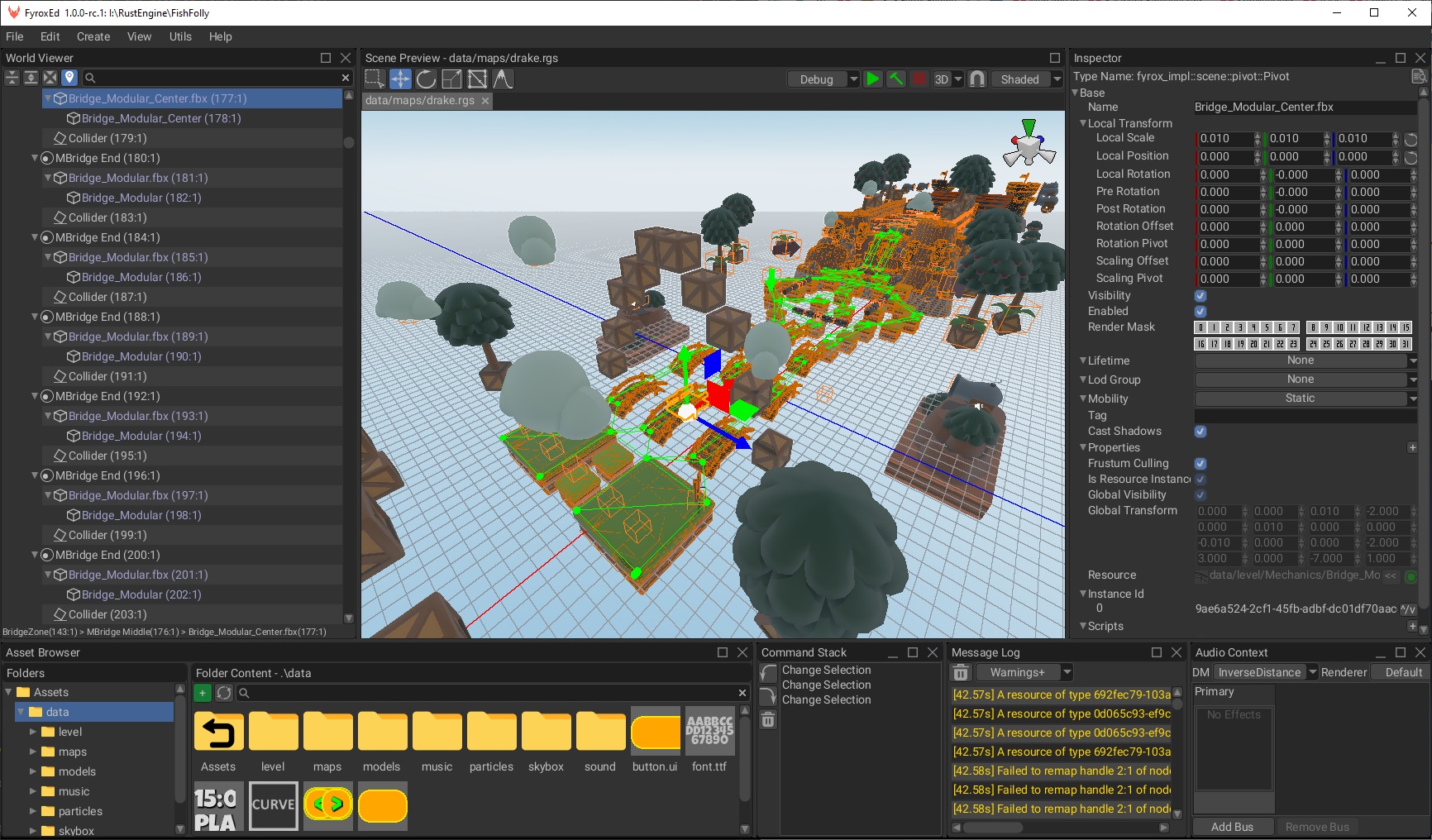Toggle the Global Visibility checkbox

1200,495
